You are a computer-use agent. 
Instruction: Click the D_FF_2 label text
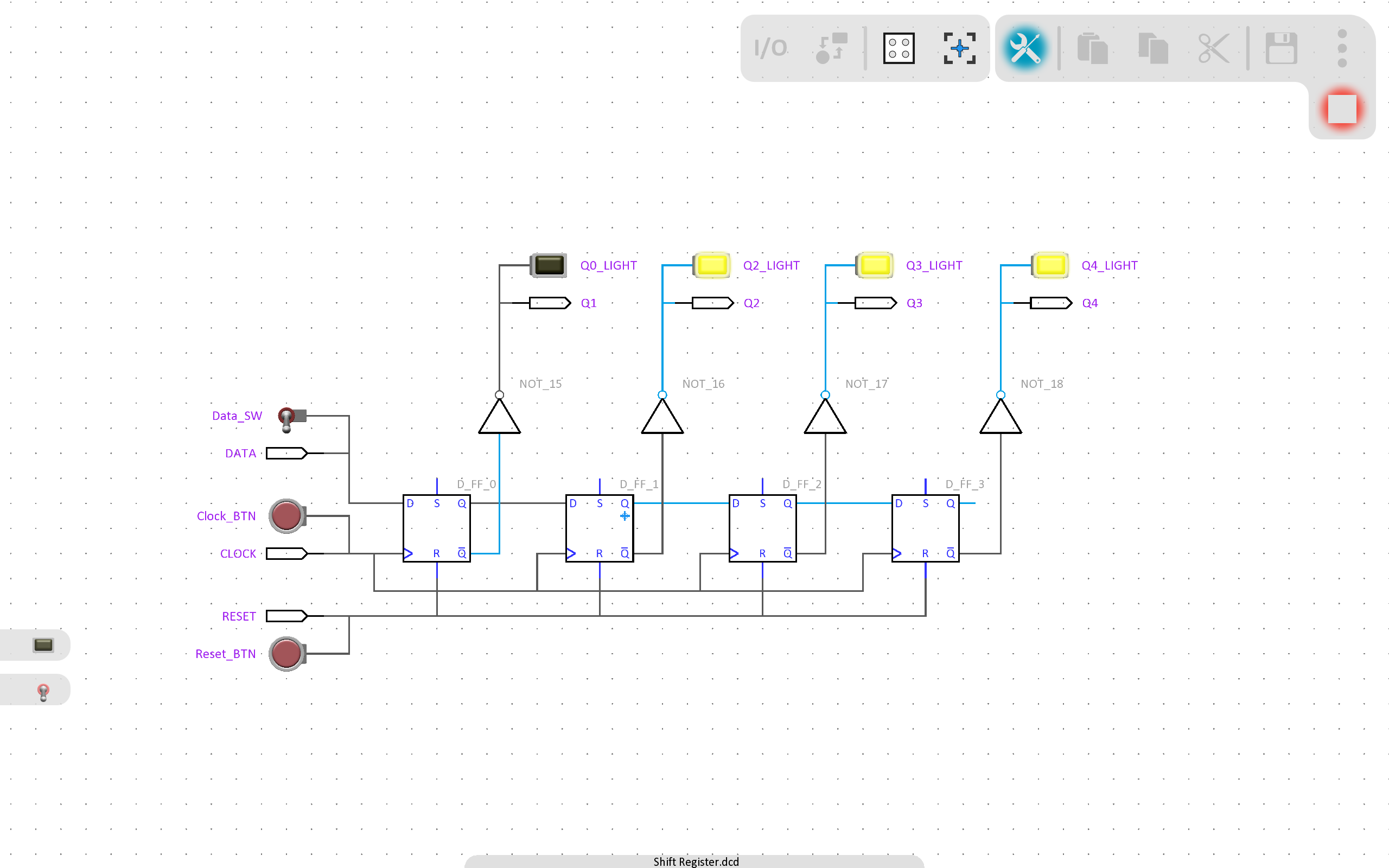(x=802, y=484)
